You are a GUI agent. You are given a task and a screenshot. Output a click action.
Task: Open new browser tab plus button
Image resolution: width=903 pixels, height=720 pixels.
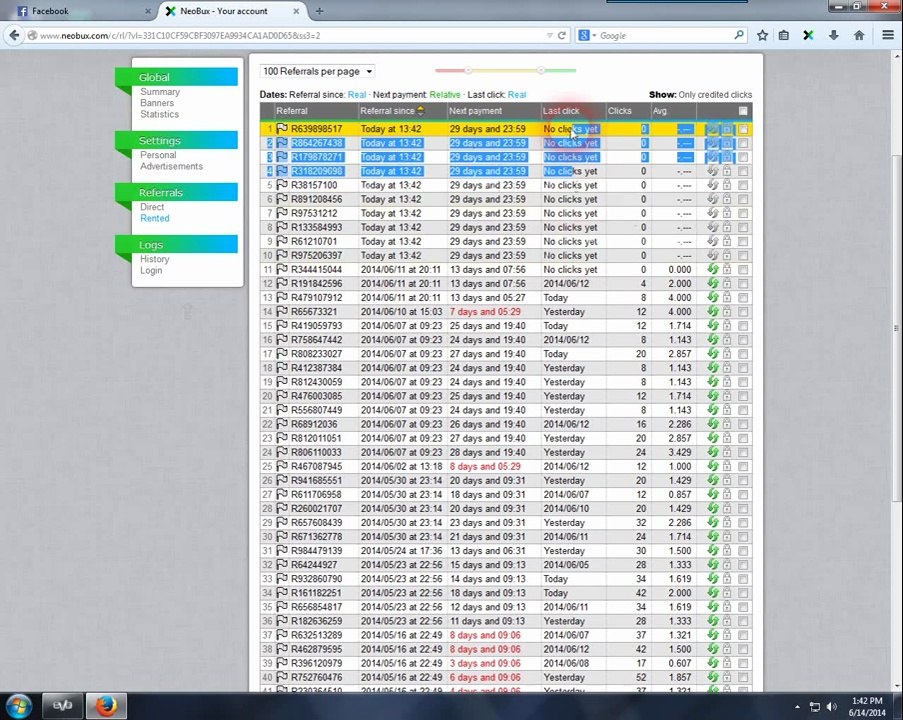pos(319,11)
